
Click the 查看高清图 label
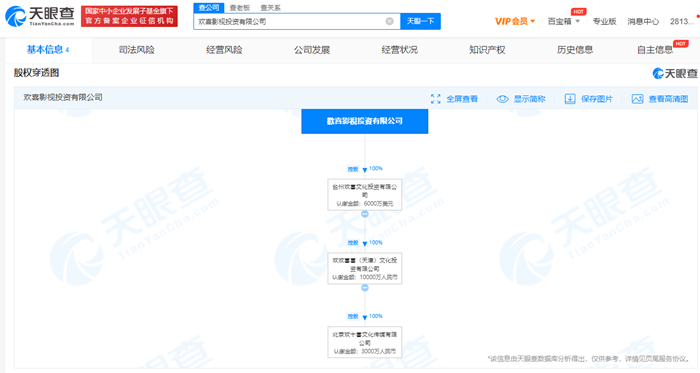(x=668, y=99)
